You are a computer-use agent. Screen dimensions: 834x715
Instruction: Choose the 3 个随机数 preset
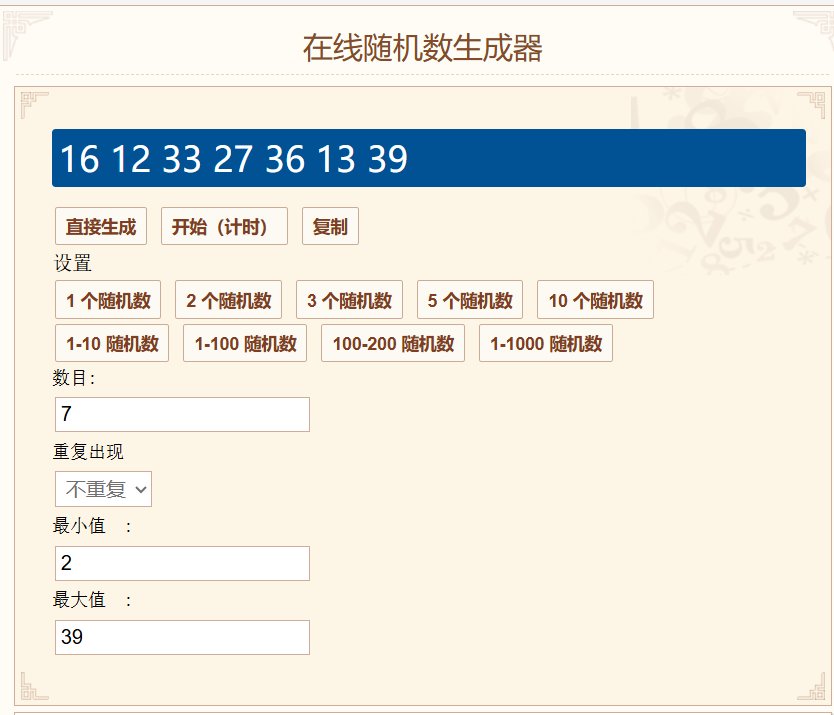click(349, 300)
